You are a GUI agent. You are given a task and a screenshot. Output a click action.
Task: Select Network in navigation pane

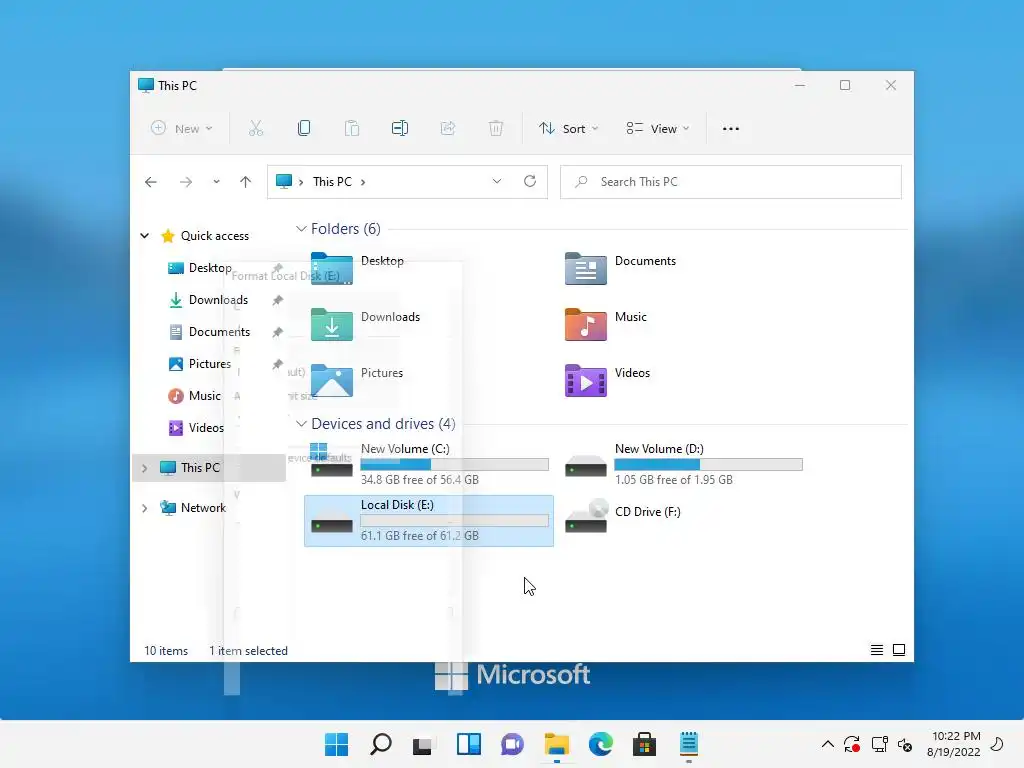pos(202,507)
